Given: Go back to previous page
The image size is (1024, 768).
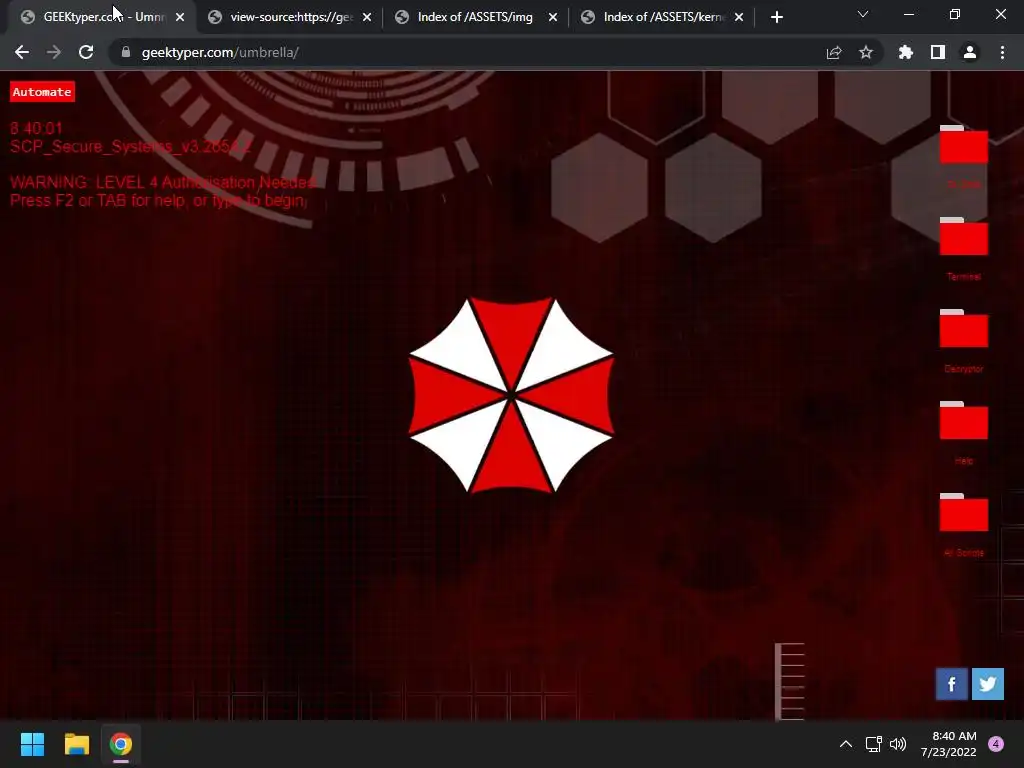Looking at the screenshot, I should point(22,52).
